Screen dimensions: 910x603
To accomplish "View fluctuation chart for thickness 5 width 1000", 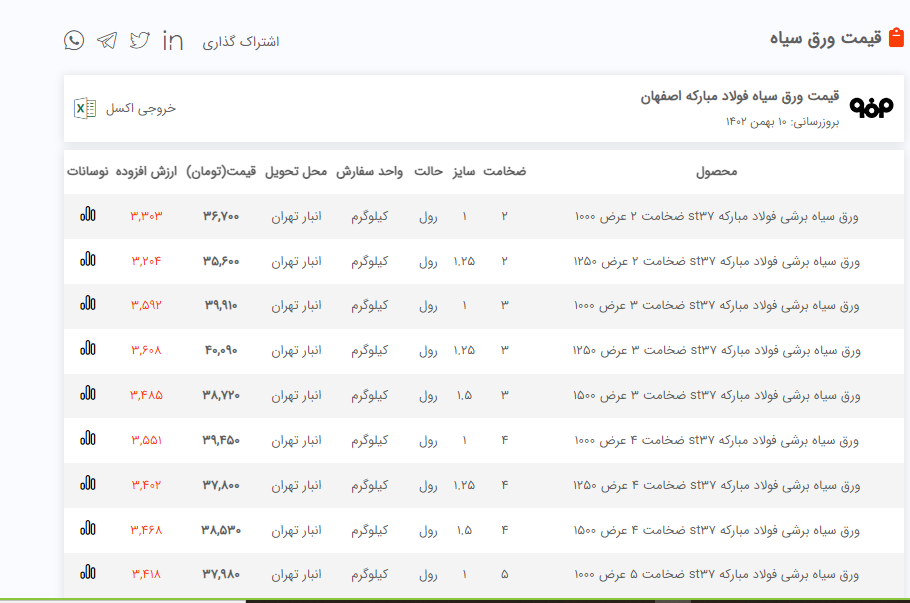I will click(x=88, y=574).
